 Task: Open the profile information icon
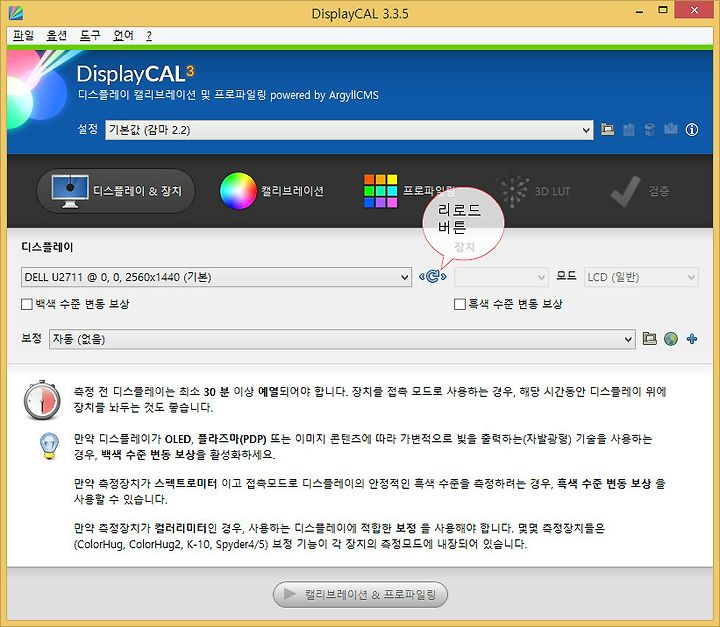(x=692, y=130)
